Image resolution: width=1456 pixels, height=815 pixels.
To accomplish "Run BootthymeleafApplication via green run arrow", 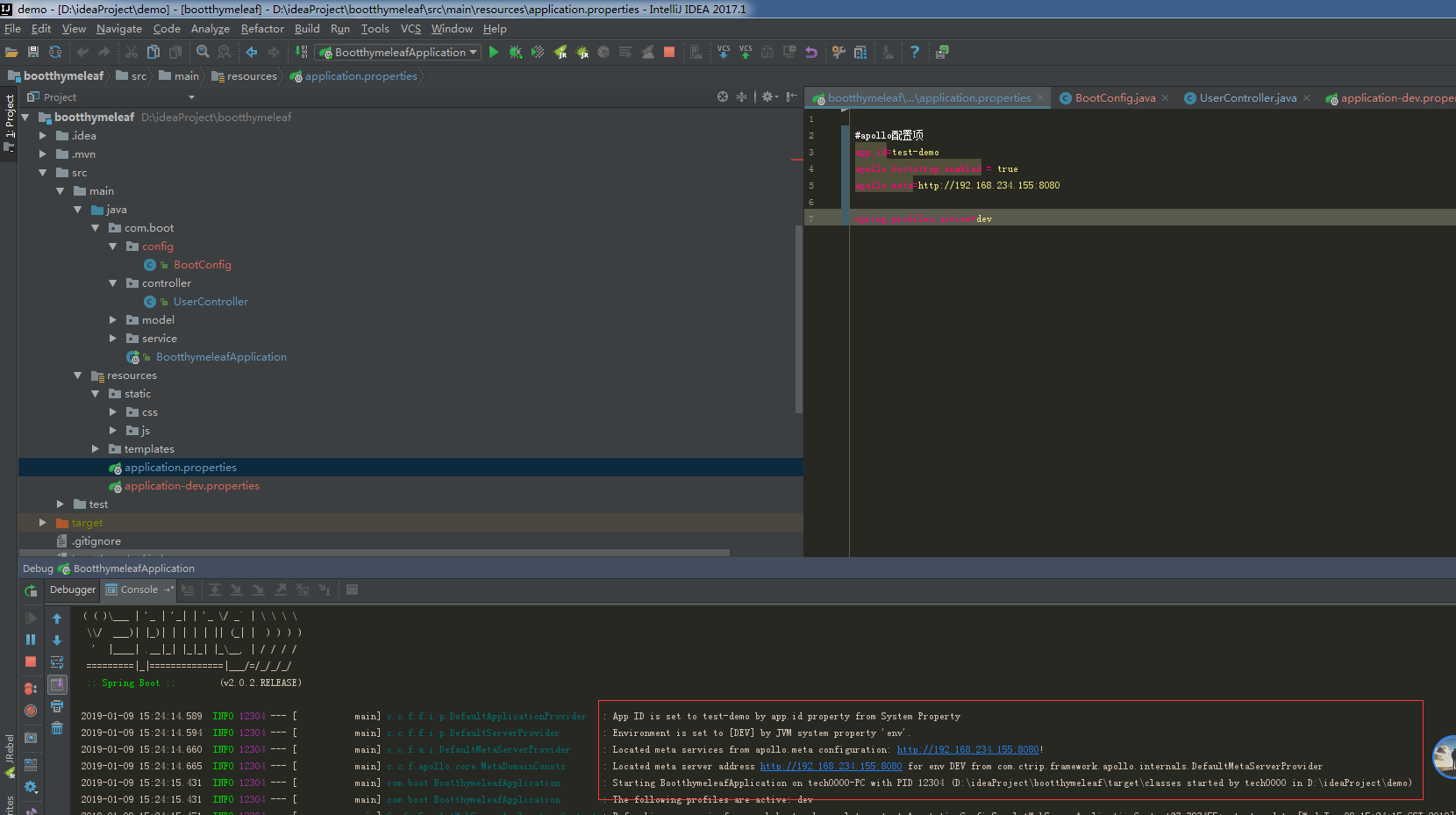I will 494,52.
